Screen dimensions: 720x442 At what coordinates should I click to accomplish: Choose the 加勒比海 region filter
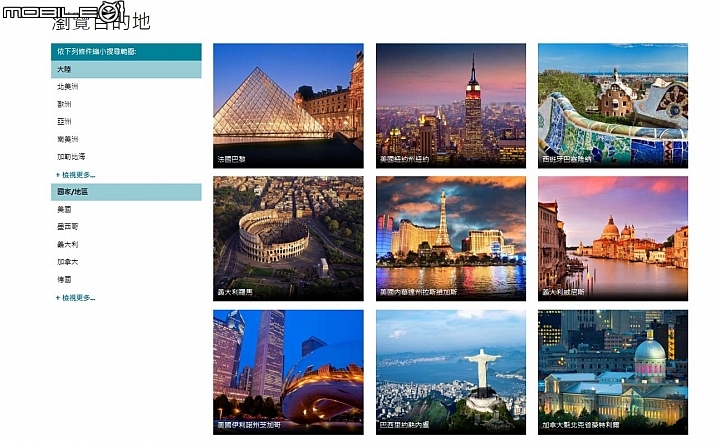pos(71,157)
